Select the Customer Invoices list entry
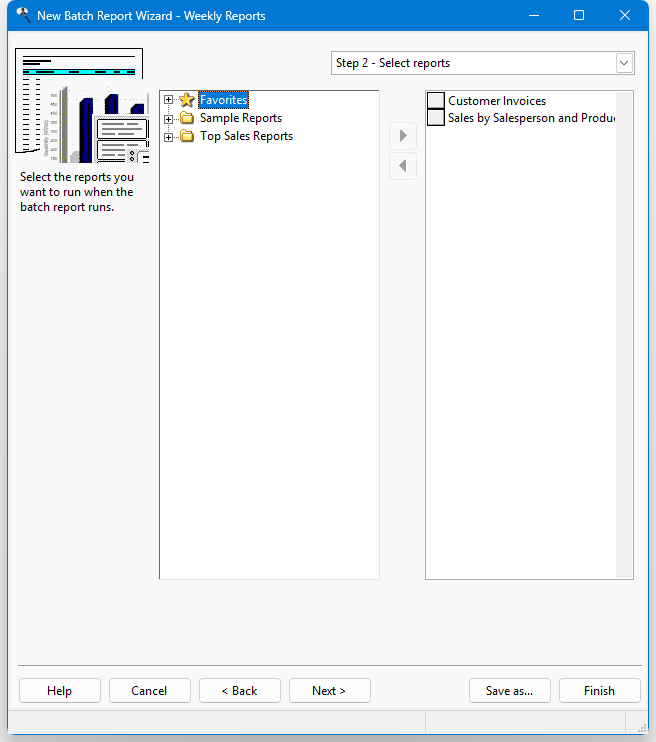This screenshot has width=656, height=742. click(497, 101)
